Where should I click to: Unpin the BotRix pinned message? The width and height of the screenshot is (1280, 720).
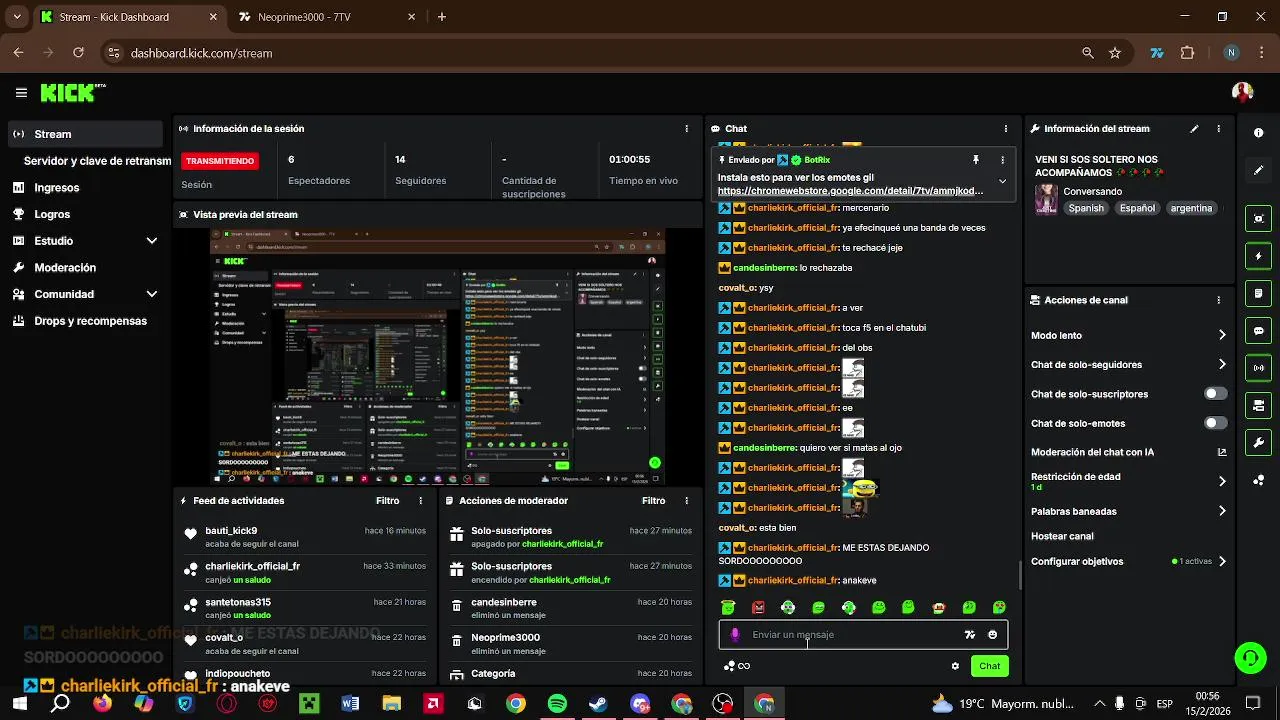point(976,160)
